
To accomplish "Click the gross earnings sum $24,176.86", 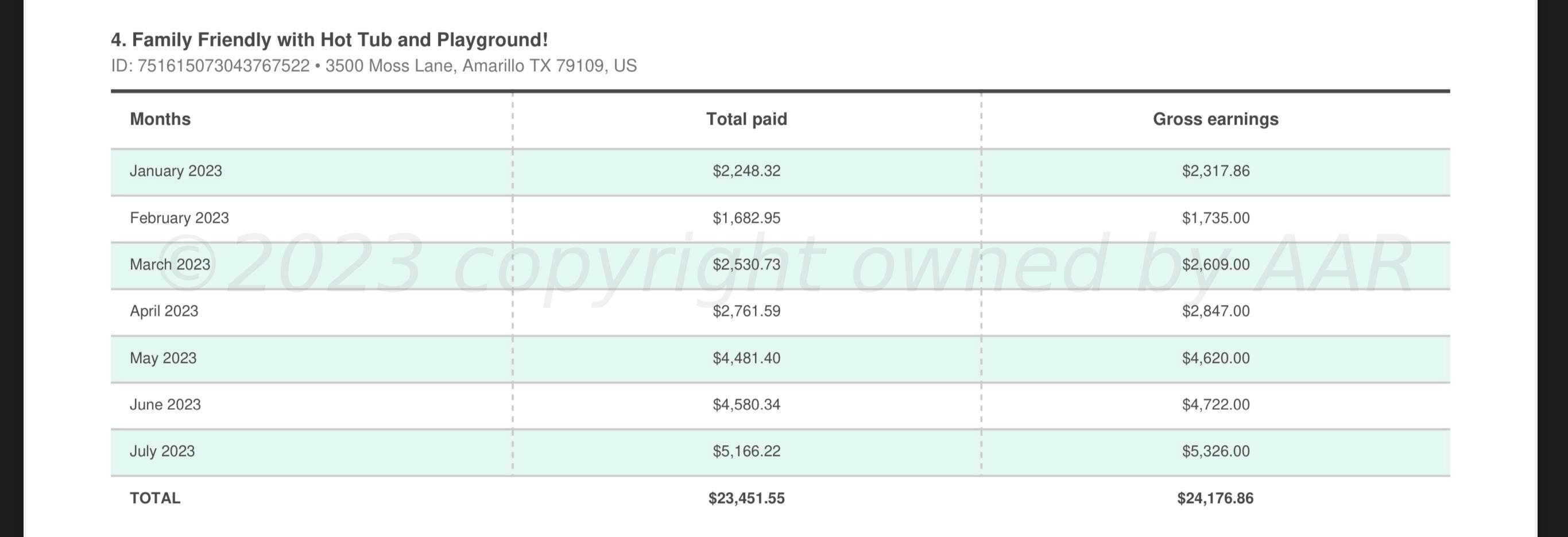I will pyautogui.click(x=1215, y=499).
